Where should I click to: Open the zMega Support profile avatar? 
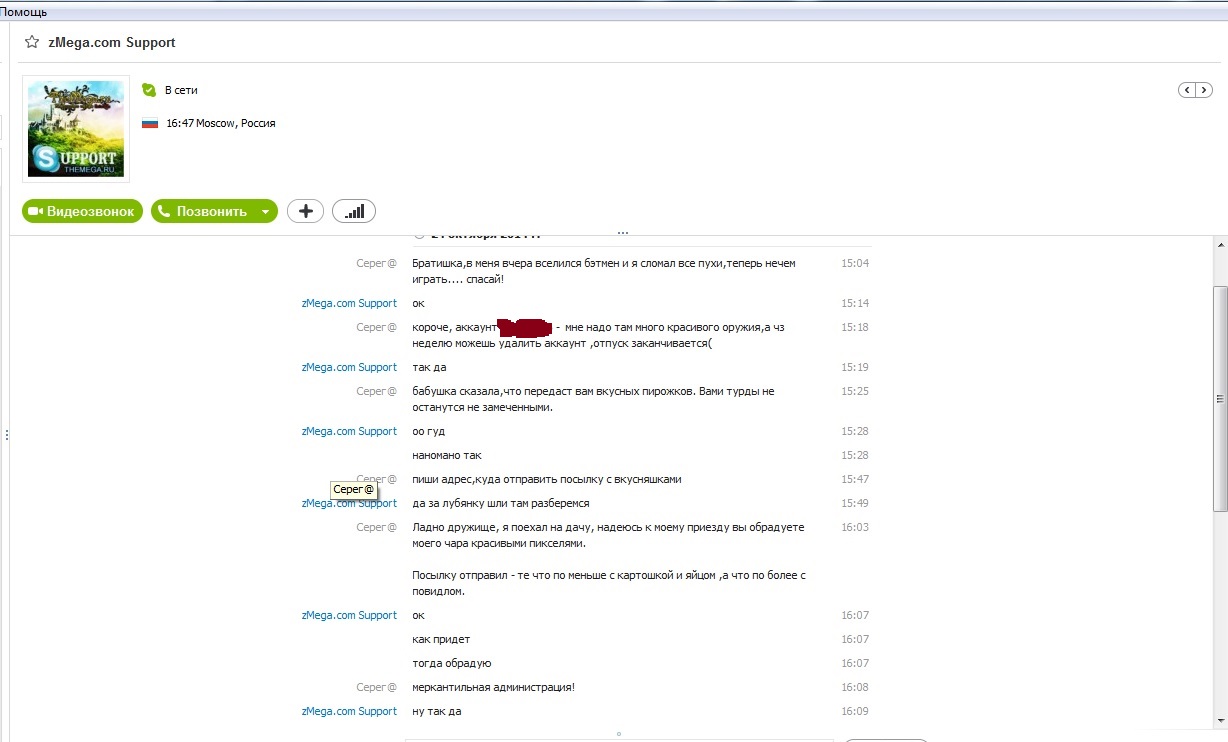pyautogui.click(x=76, y=129)
